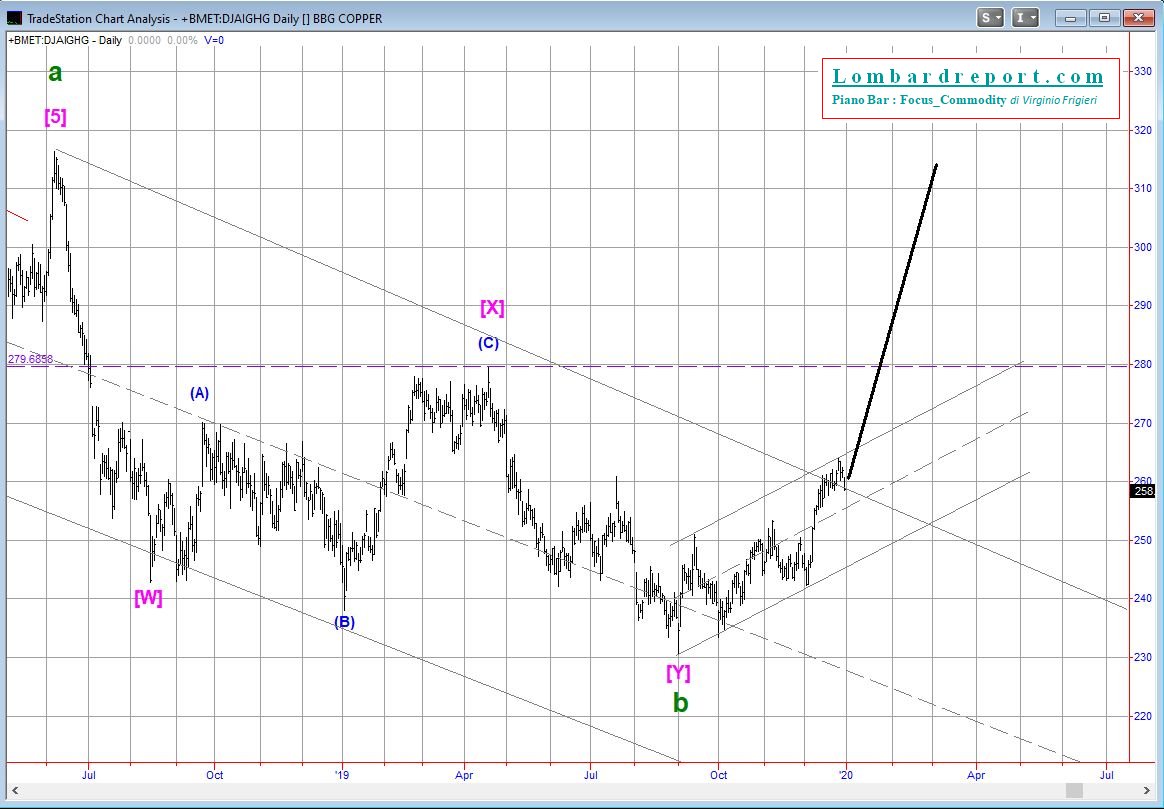
Task: Open the Lombardreport.com link
Action: (x=968, y=77)
